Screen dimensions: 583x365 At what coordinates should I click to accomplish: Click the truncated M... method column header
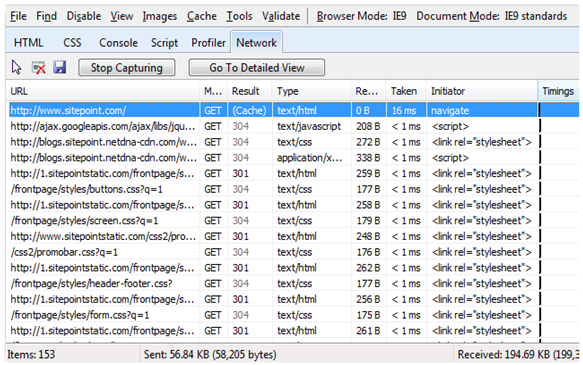coord(213,91)
